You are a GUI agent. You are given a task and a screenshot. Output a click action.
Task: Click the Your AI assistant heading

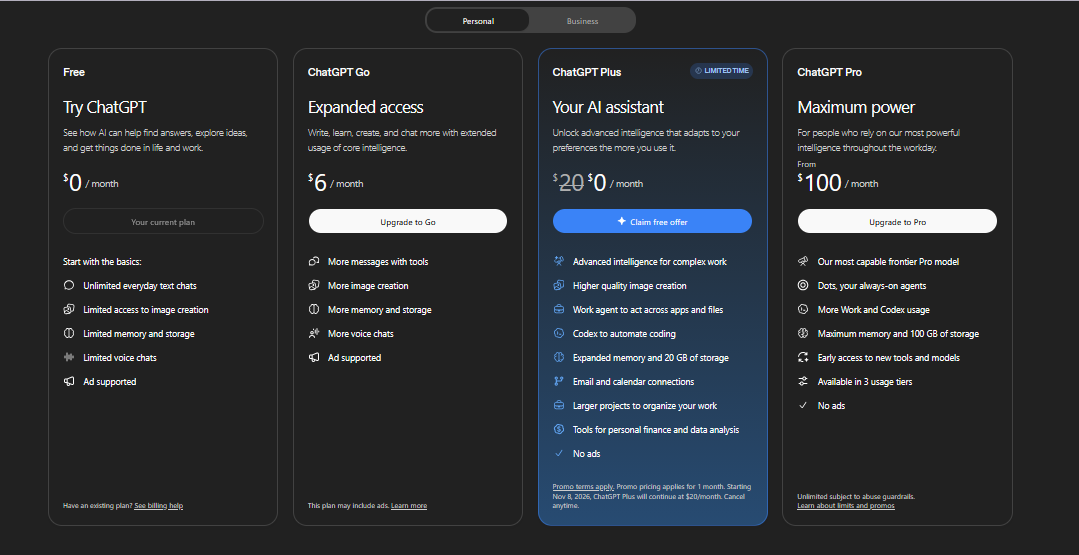click(x=608, y=107)
